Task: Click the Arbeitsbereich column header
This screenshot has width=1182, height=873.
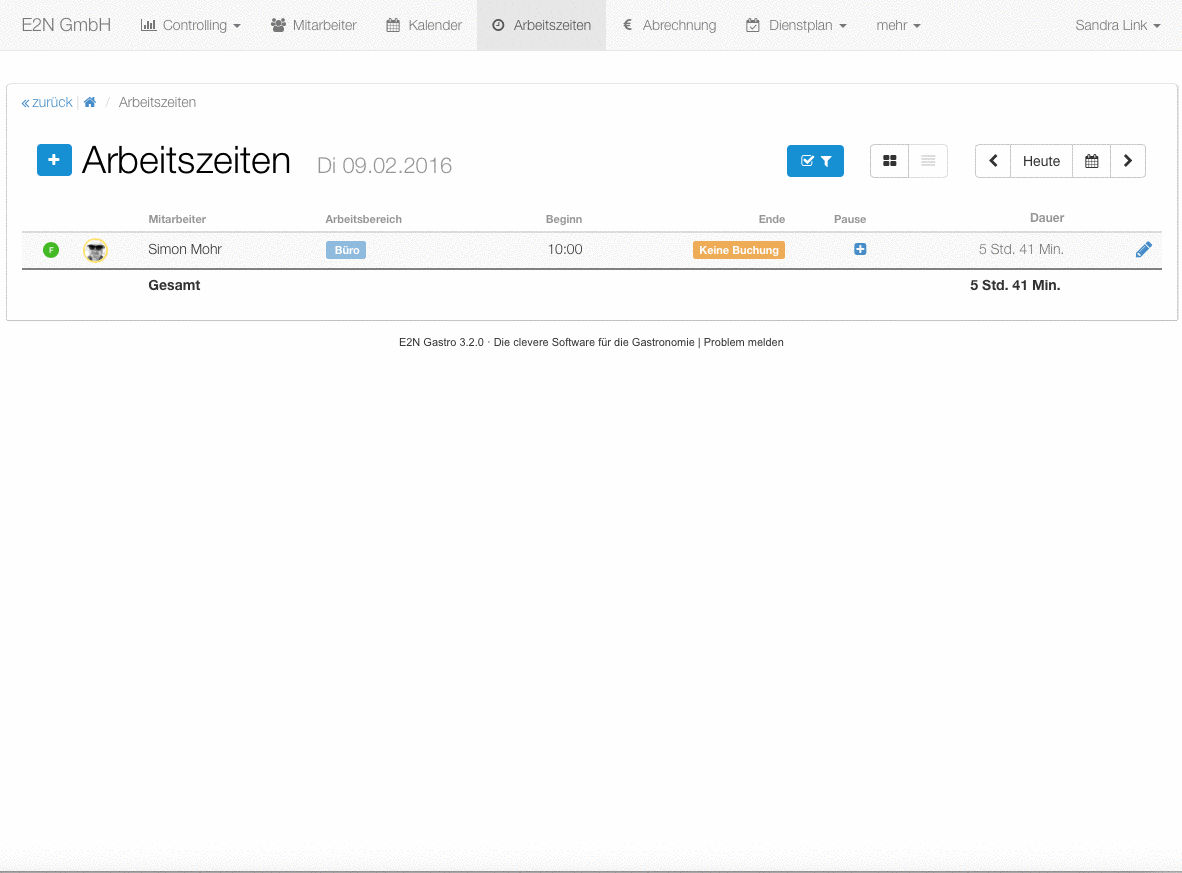Action: click(x=363, y=219)
